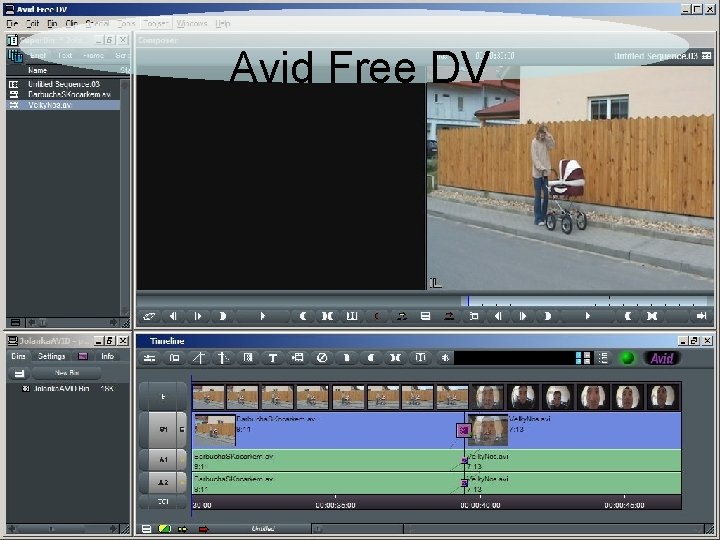
Task: Open the Clip menu
Action: tap(71, 23)
